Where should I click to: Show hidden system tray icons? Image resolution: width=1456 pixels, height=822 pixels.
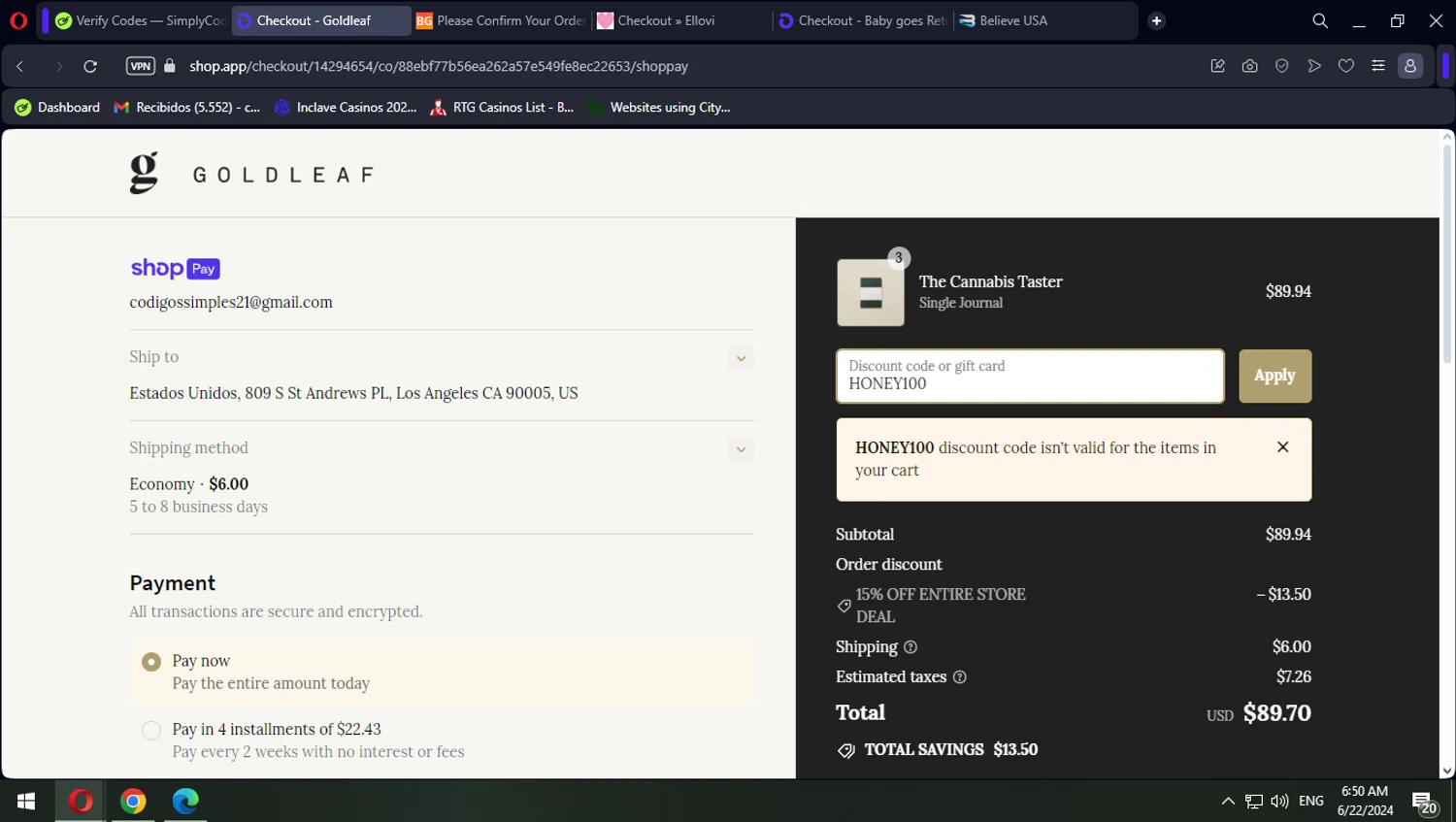[x=1228, y=802]
